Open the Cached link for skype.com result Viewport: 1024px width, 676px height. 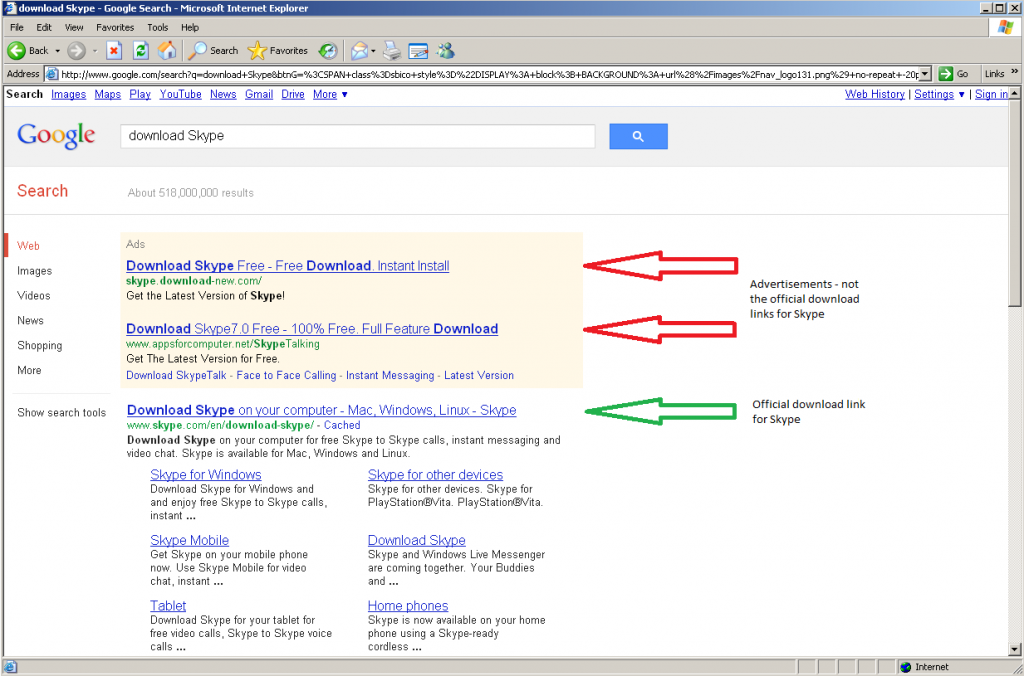pos(342,425)
